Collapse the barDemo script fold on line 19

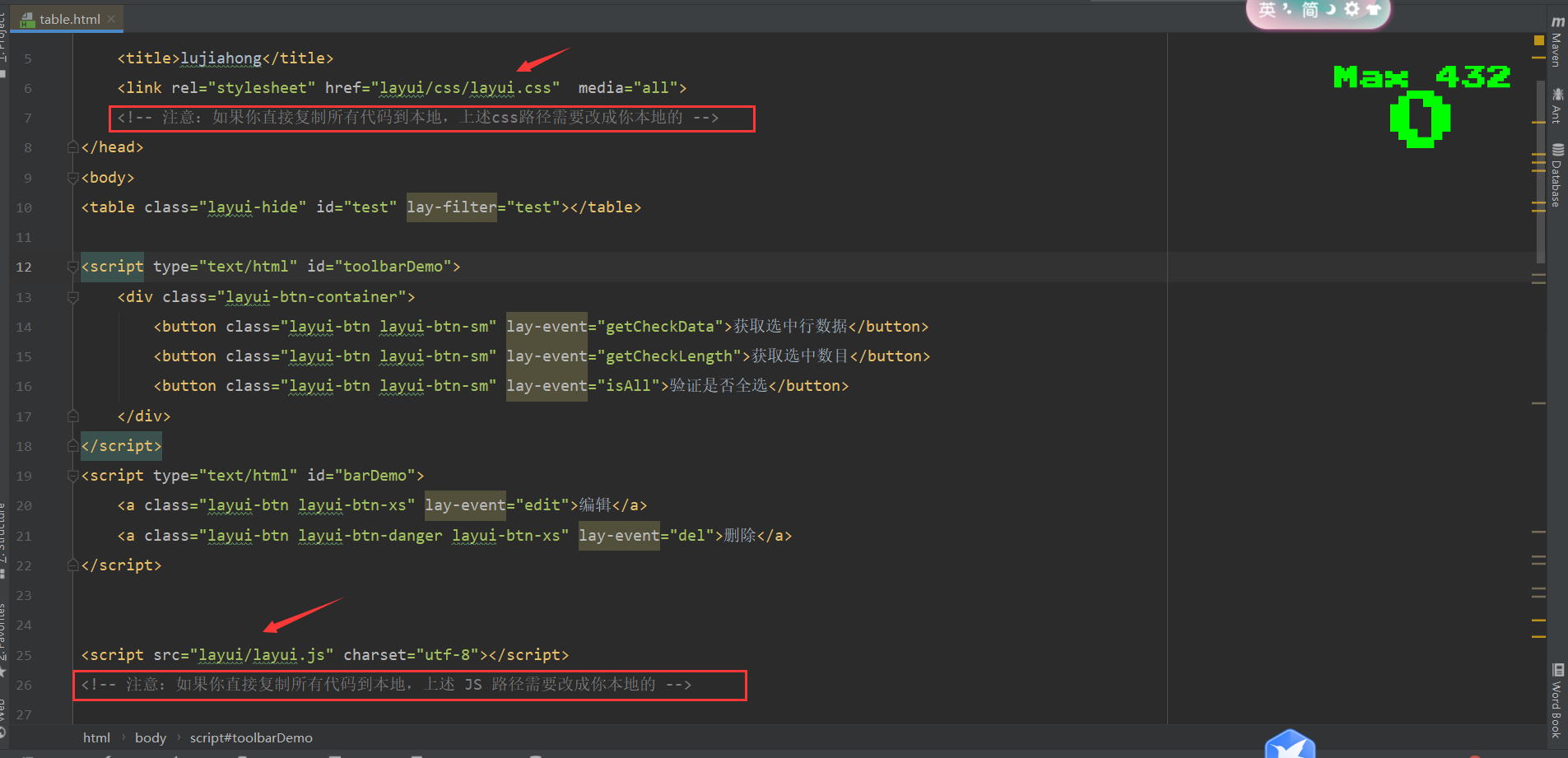[72, 476]
